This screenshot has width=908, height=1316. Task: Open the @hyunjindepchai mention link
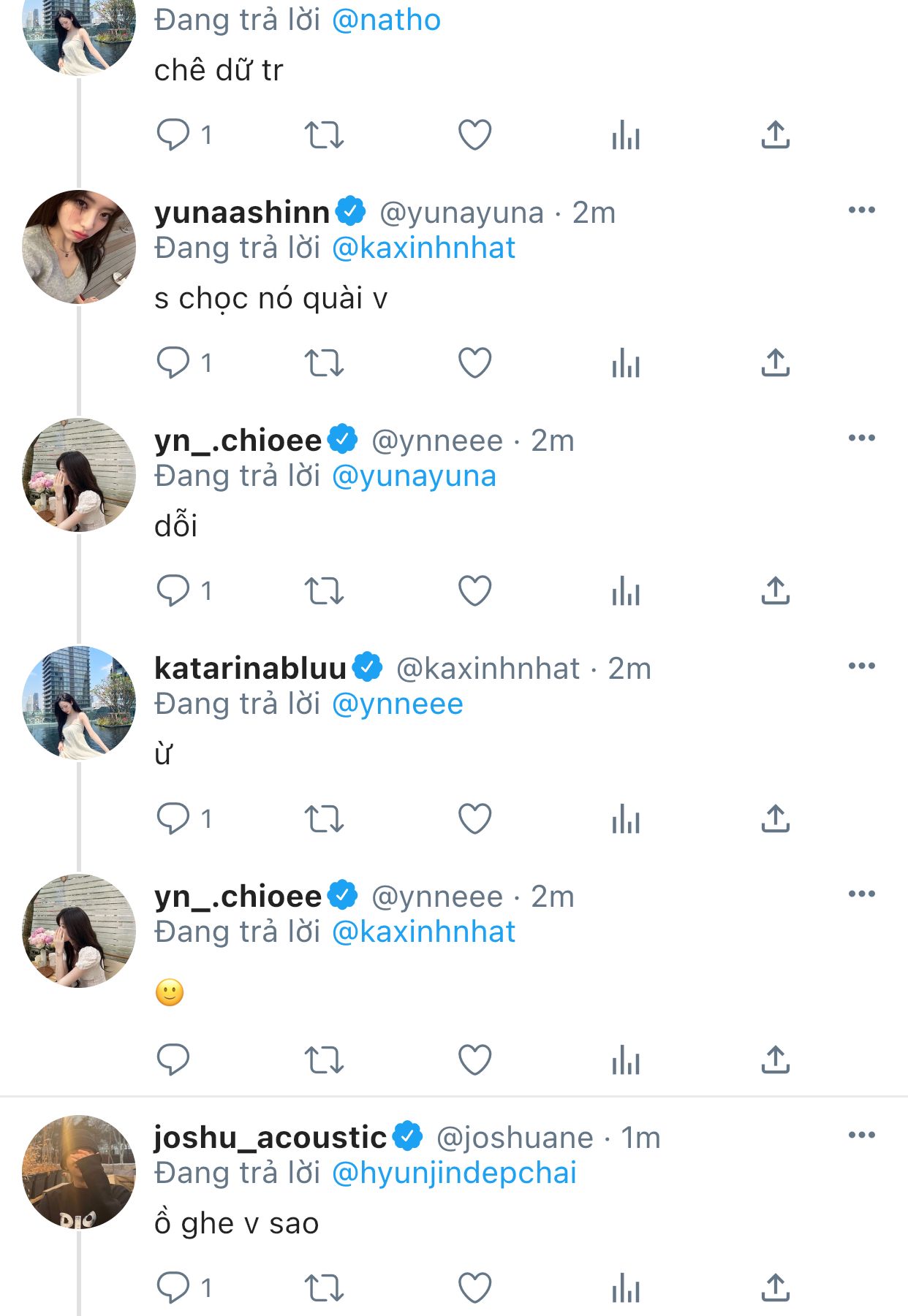tap(454, 1174)
